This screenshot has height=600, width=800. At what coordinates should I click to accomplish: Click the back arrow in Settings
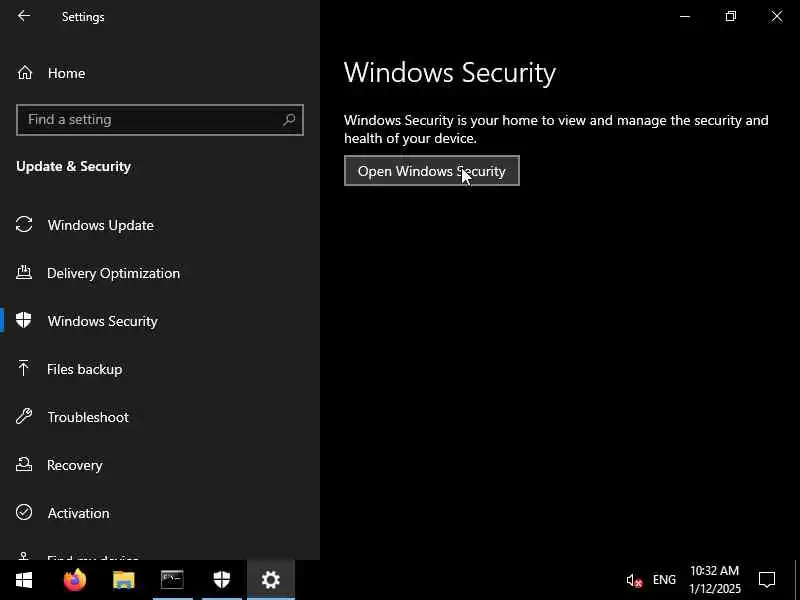click(x=23, y=16)
